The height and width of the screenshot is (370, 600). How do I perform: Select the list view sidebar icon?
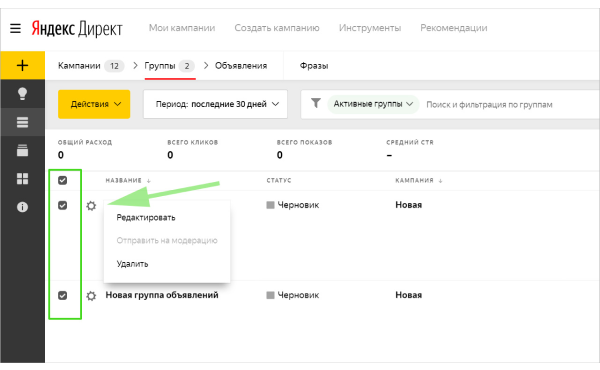23,122
